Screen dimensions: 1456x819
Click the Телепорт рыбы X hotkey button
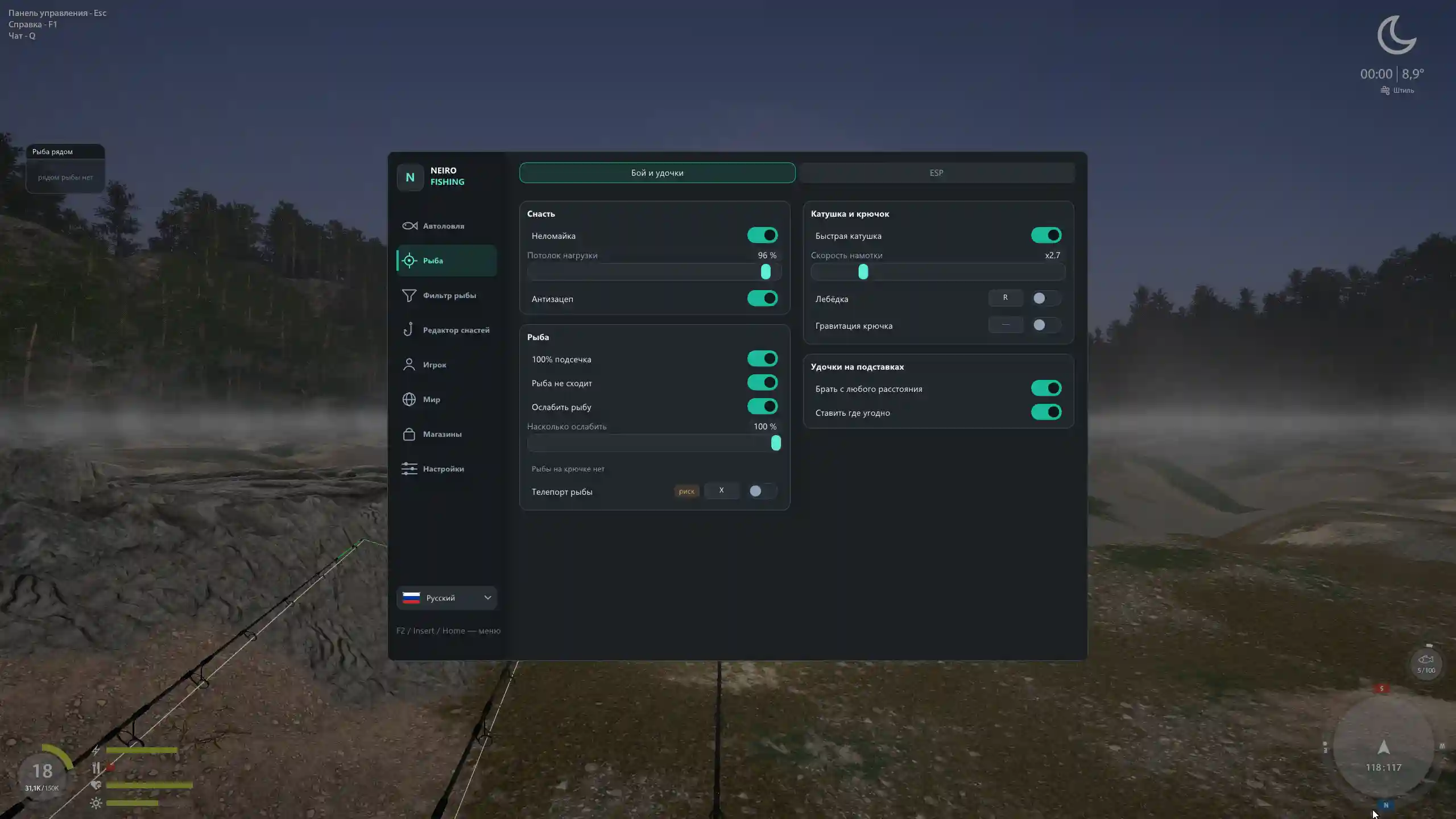722,490
